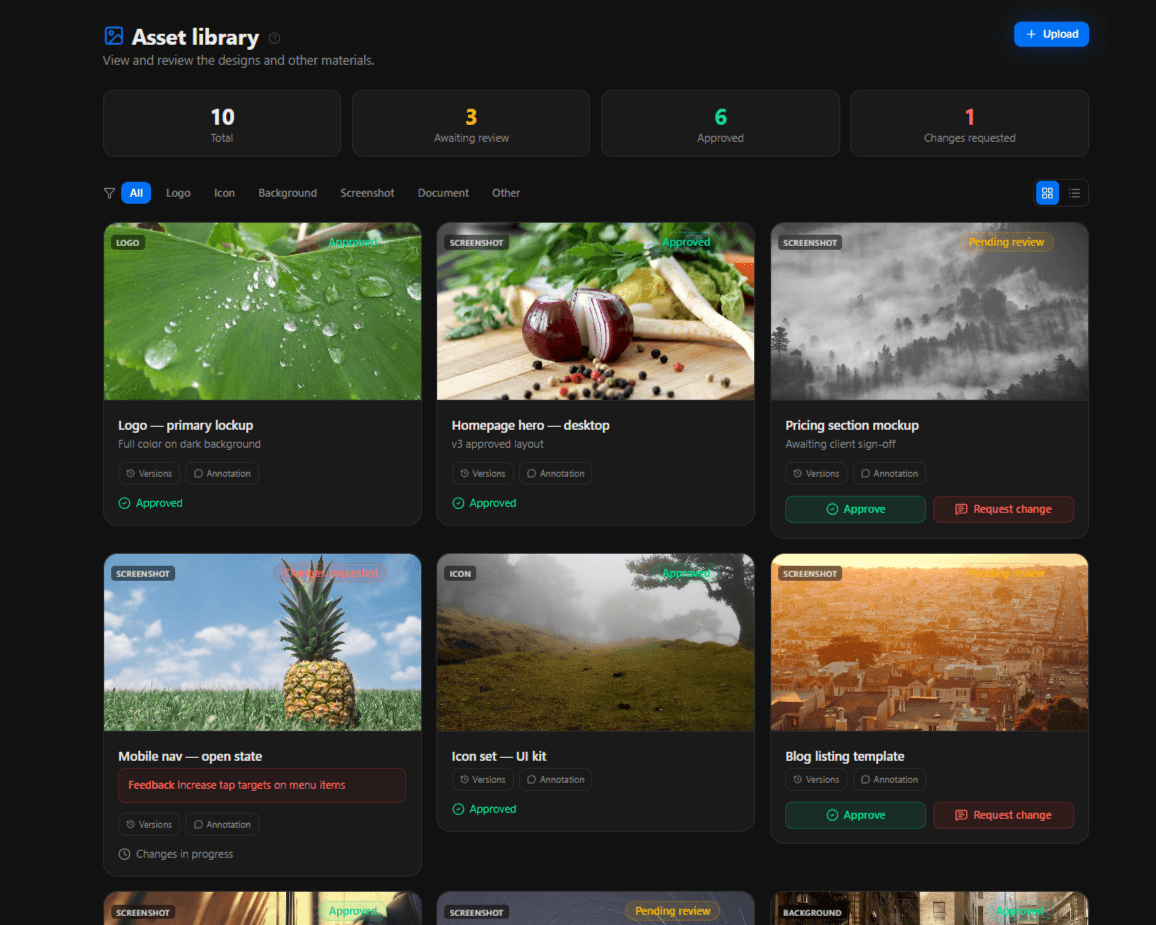Approve the Pricing section mockup

[x=855, y=509]
